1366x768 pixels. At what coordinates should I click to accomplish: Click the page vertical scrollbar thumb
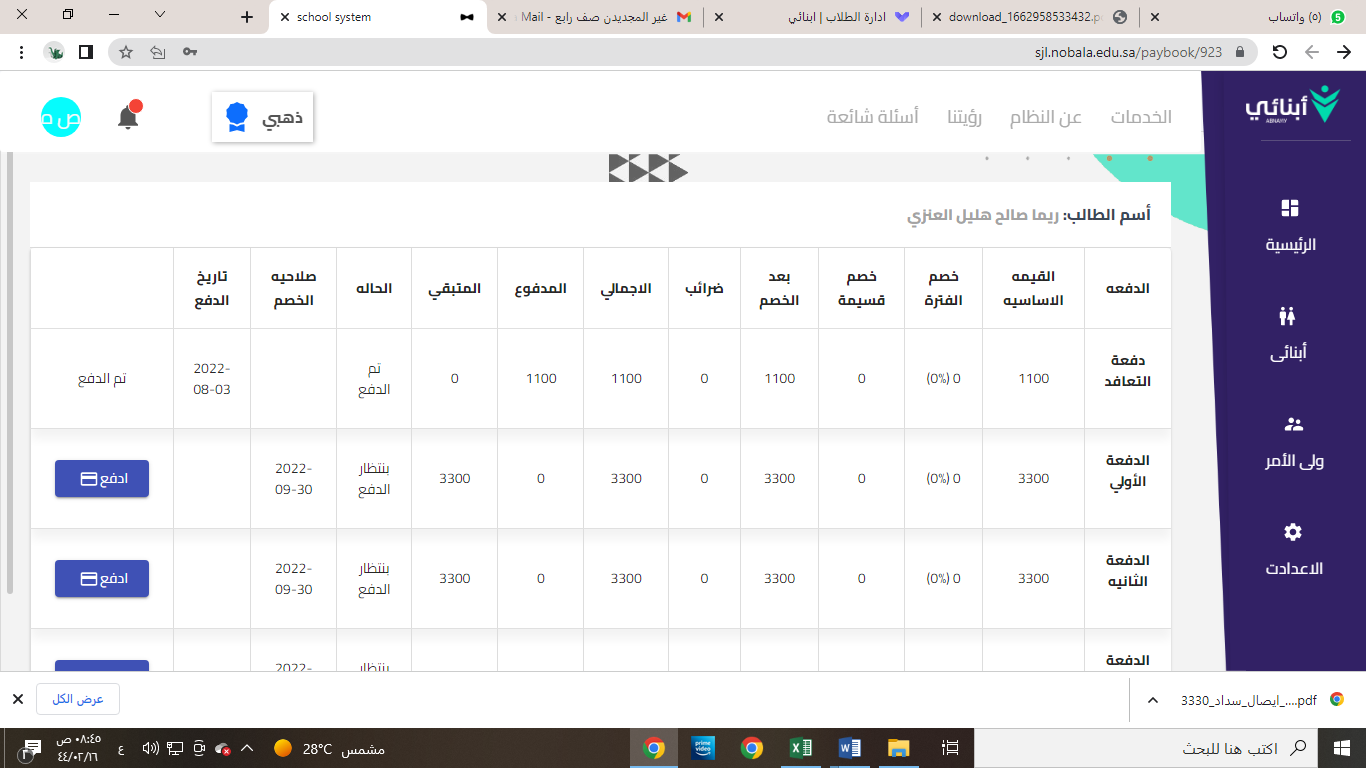[11, 373]
